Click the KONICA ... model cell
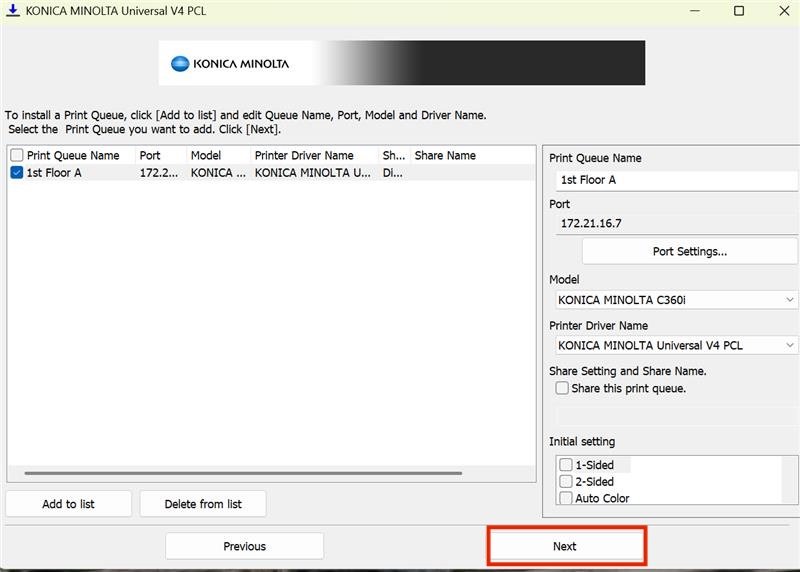Viewport: 800px width, 572px height. 218,172
